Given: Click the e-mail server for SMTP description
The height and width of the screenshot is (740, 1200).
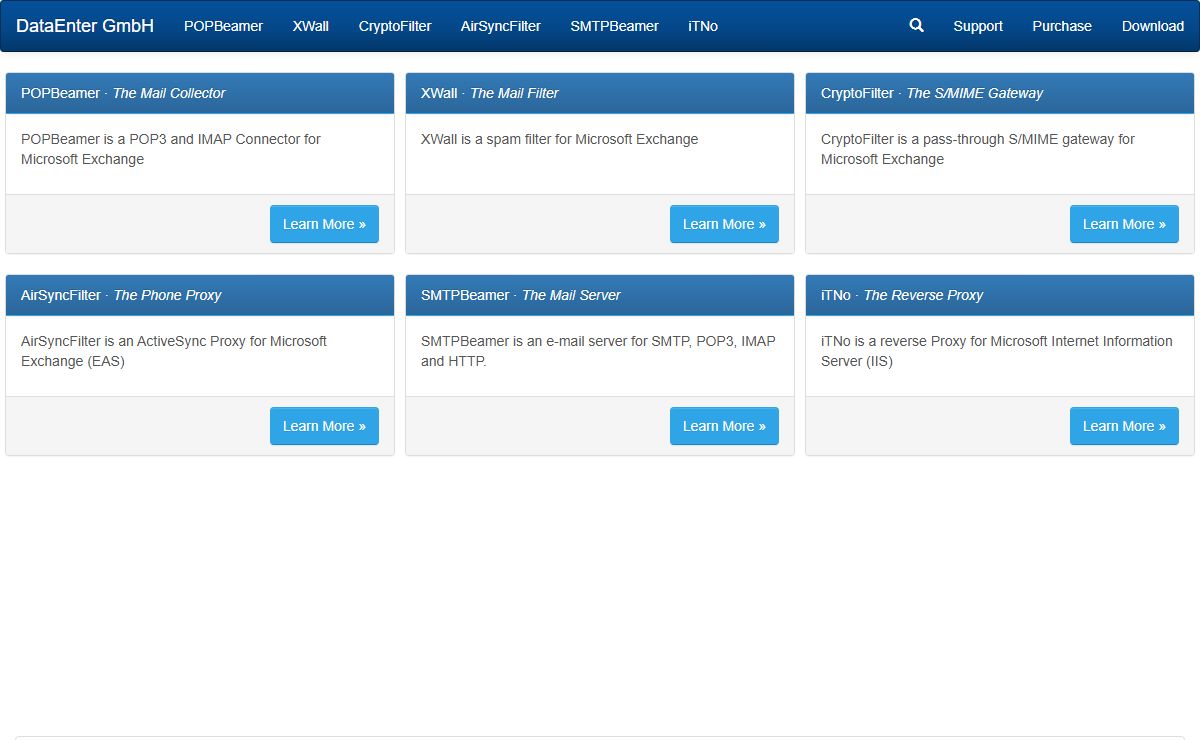Looking at the screenshot, I should (598, 351).
